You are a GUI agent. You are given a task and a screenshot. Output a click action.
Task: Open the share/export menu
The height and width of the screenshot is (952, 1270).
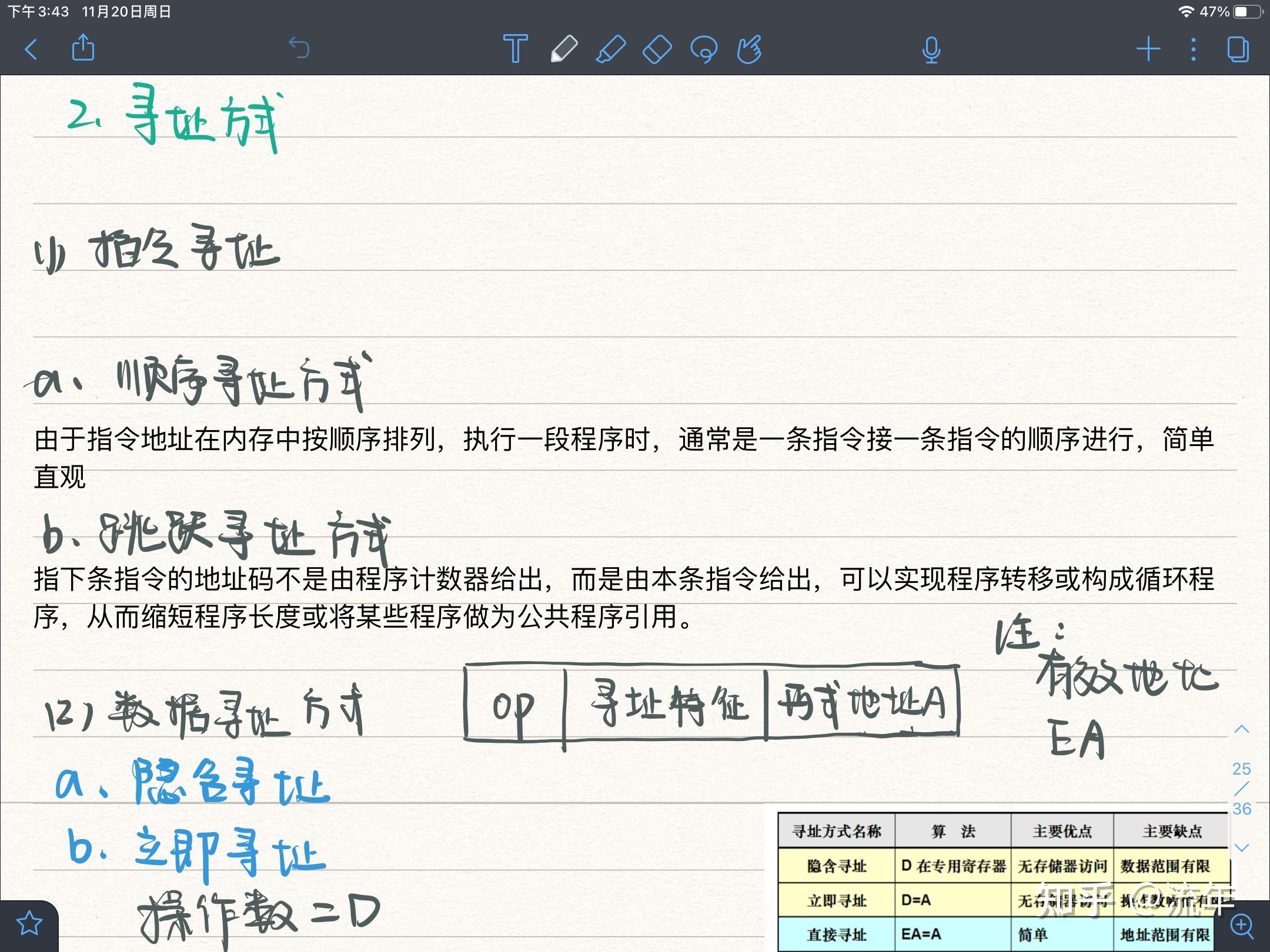tap(83, 48)
